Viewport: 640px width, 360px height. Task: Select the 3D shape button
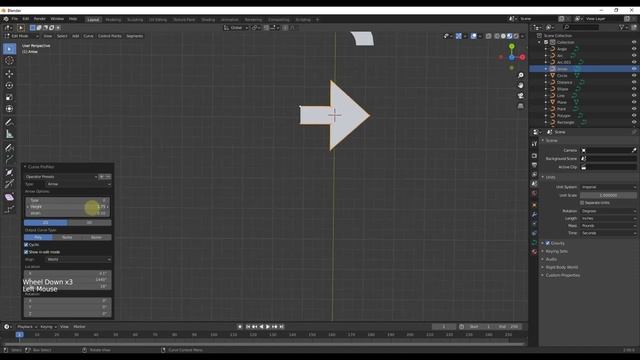(x=89, y=223)
